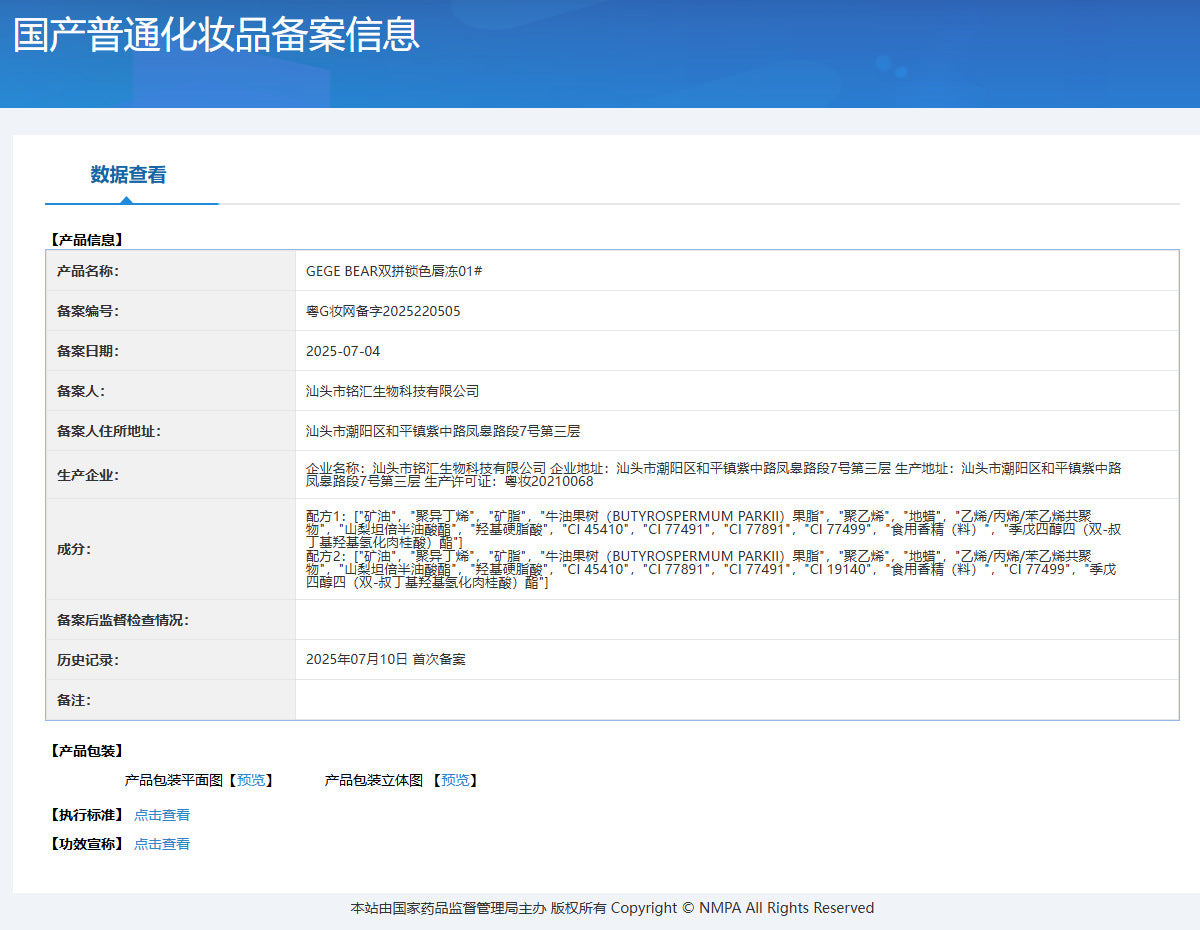Click the 【产品包装】 section header
This screenshot has height=930, width=1200.
[x=86, y=751]
